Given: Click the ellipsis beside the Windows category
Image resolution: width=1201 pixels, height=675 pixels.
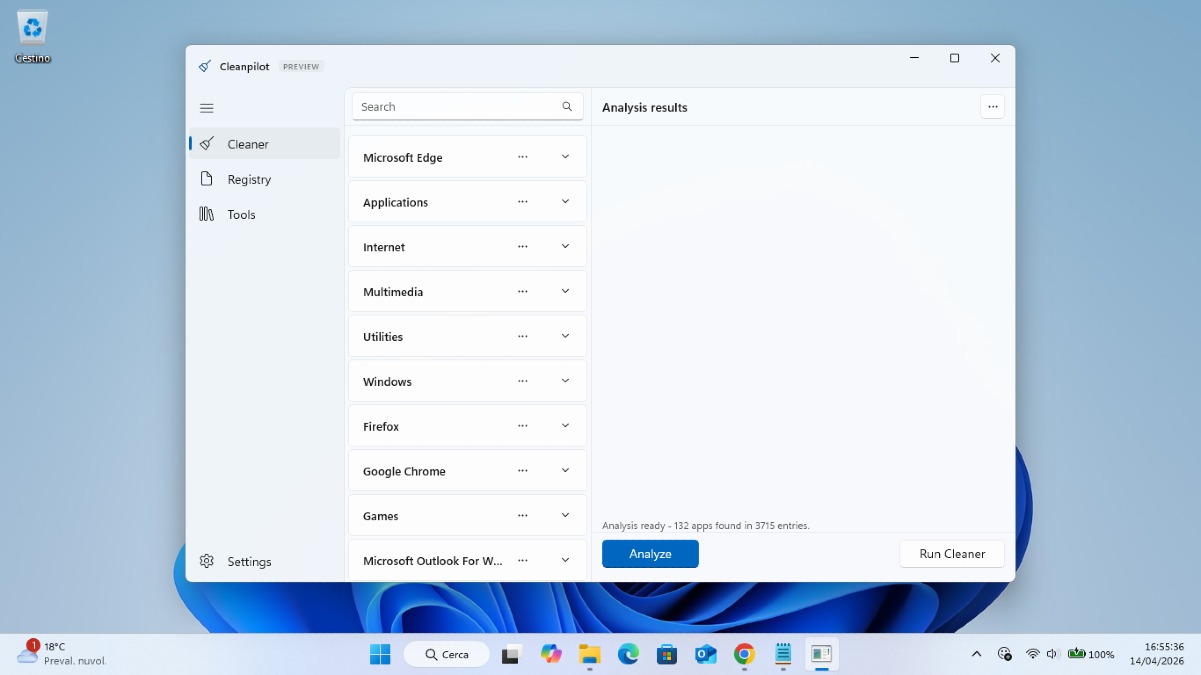Looking at the screenshot, I should (x=522, y=381).
